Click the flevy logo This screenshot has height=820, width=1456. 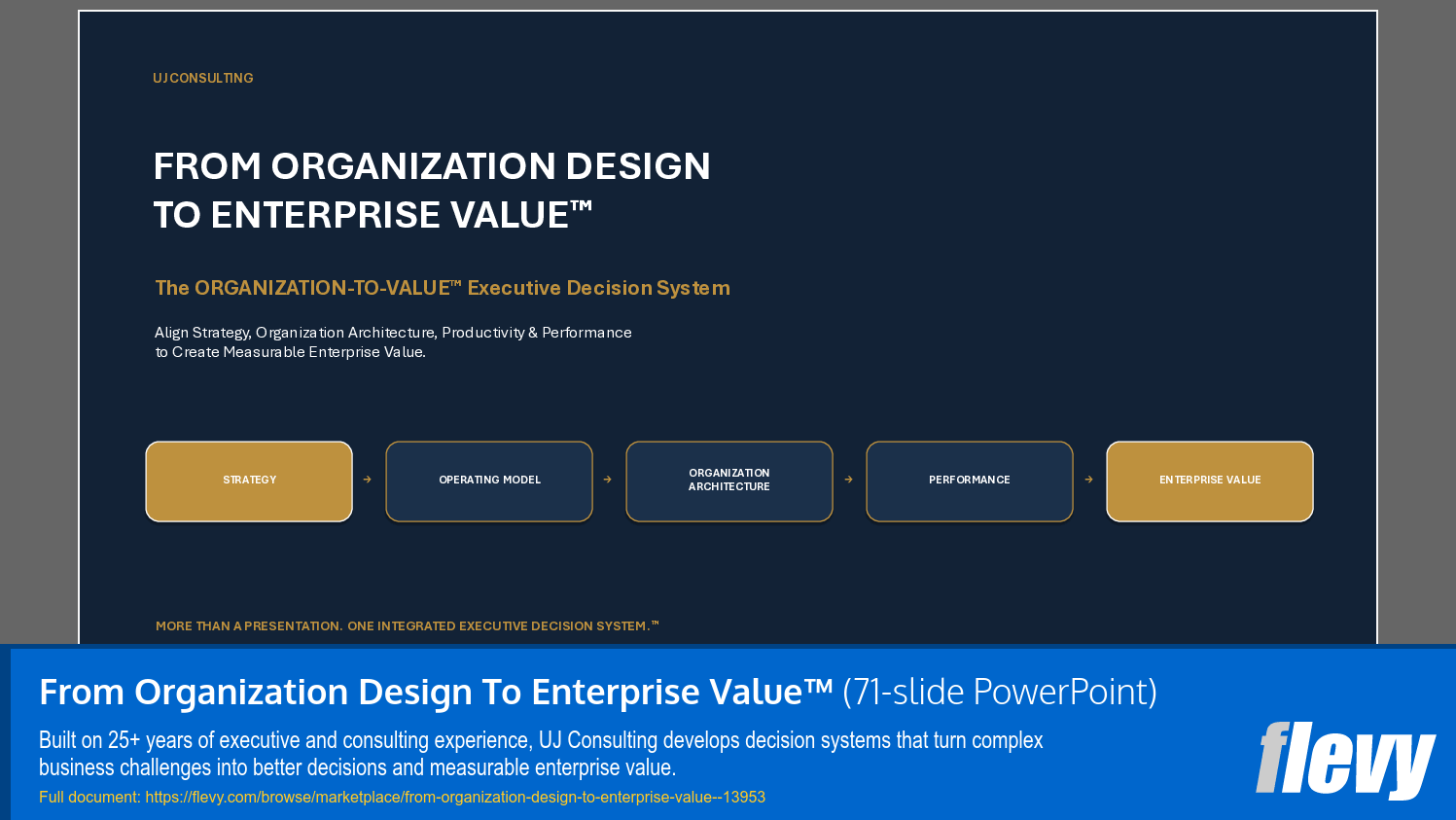(x=1345, y=759)
